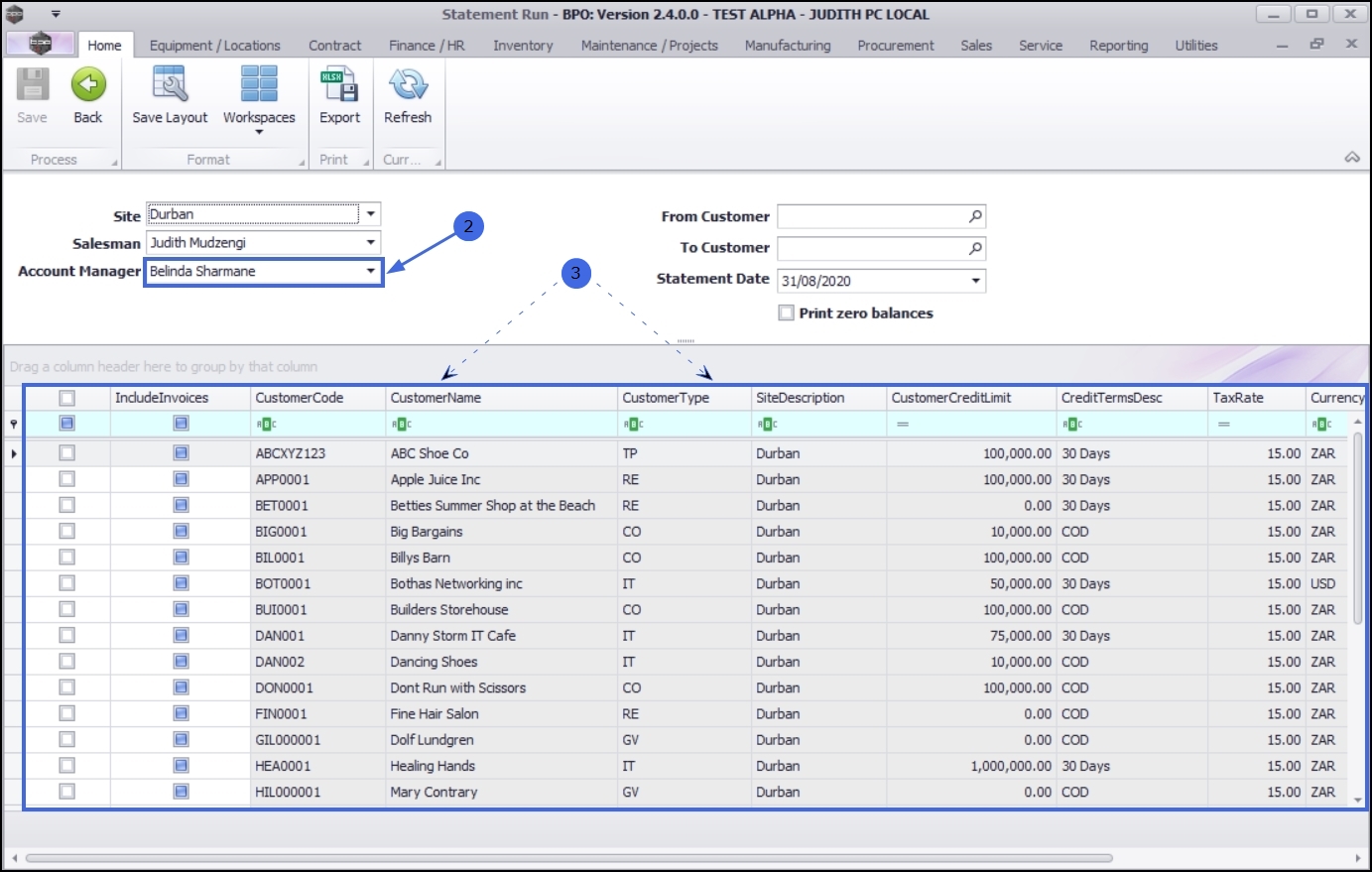This screenshot has height=872, width=1372.
Task: Click the Refresh icon
Action: pyautogui.click(x=407, y=86)
